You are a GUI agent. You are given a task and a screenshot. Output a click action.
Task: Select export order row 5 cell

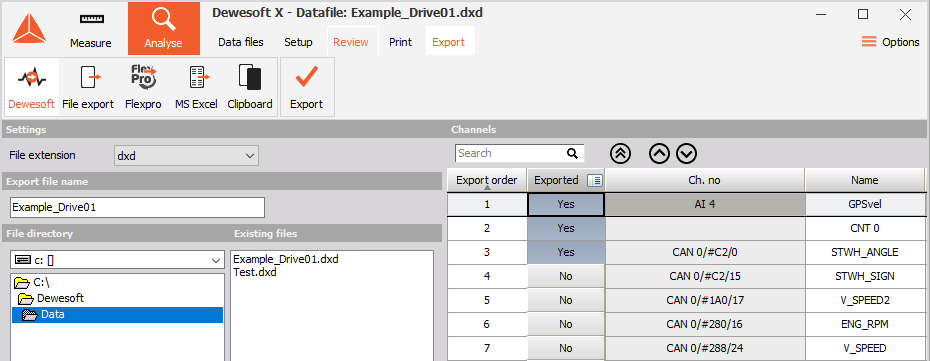pyautogui.click(x=487, y=300)
